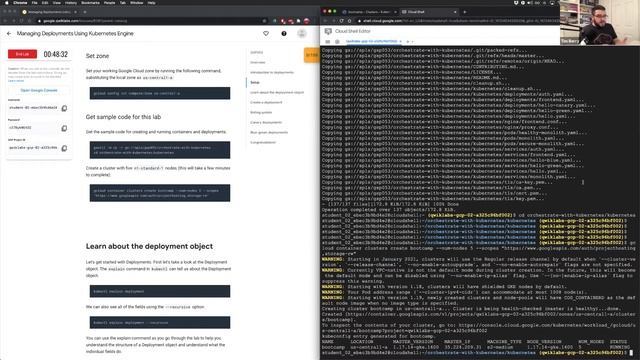This screenshot has width=640, height=360.
Task: Click the kubectl explain deployment --recursive block
Action: (160, 322)
